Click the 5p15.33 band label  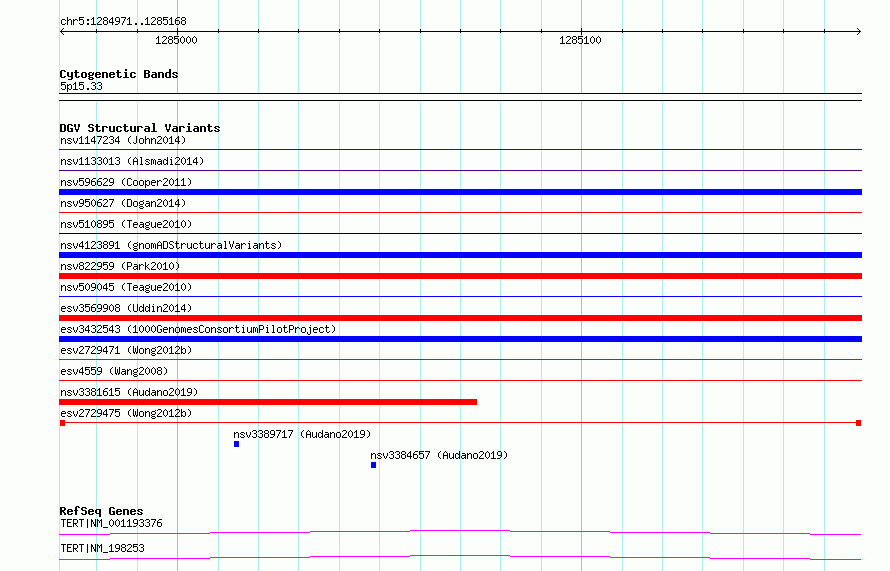pyautogui.click(x=81, y=86)
